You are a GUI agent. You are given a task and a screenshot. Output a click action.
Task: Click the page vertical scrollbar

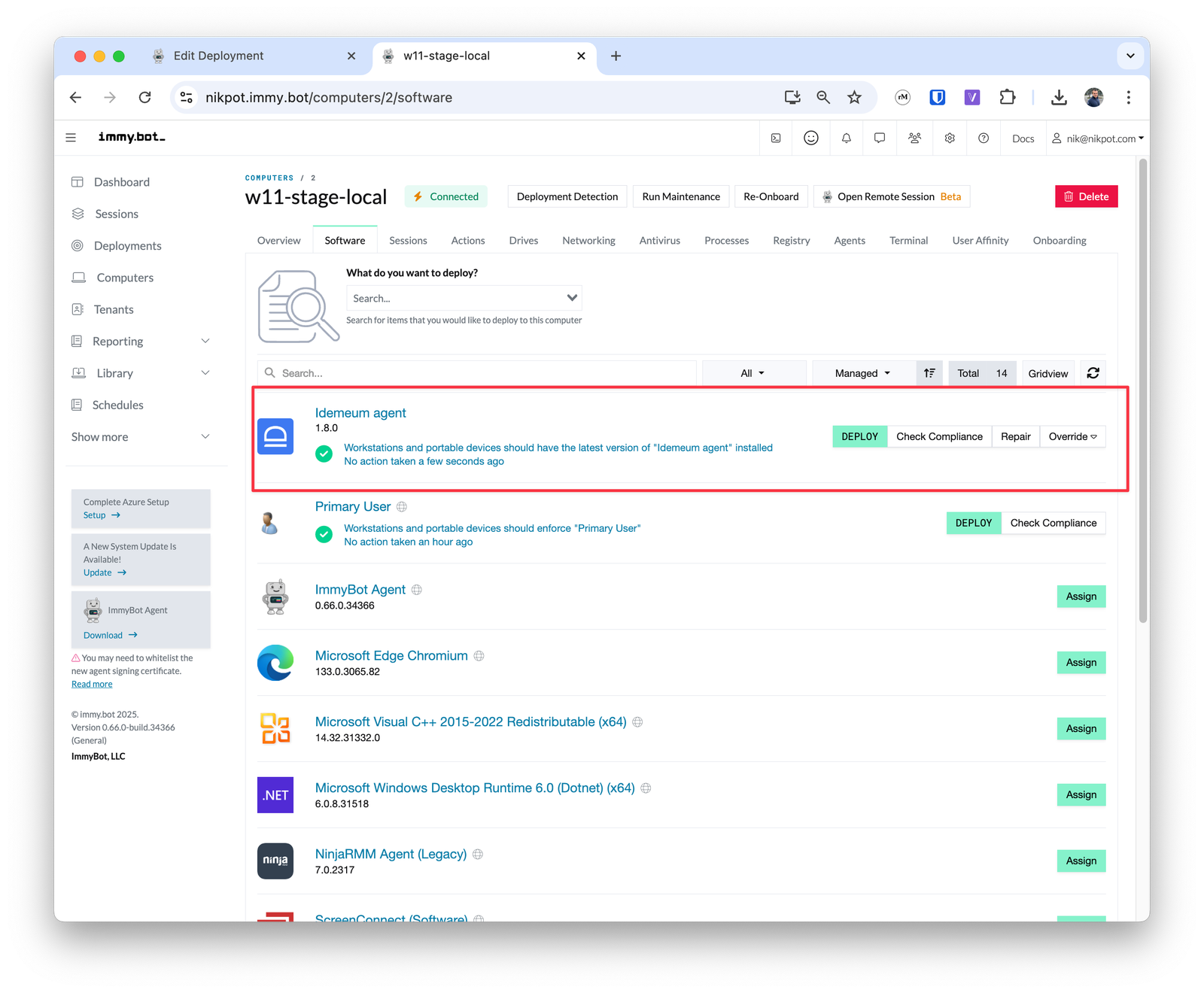1143,391
